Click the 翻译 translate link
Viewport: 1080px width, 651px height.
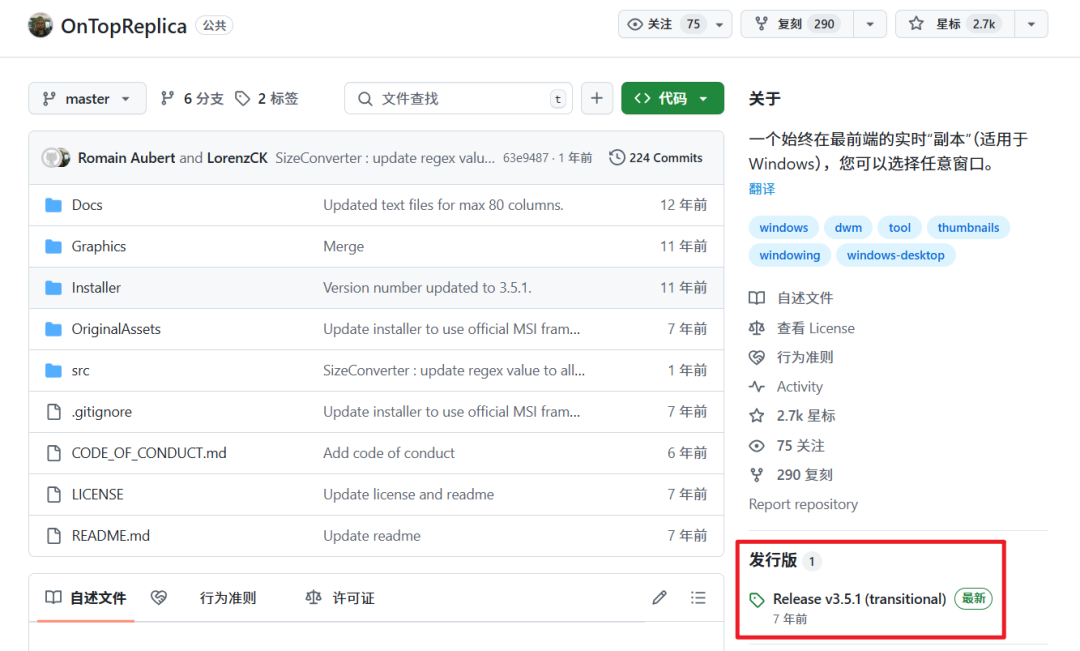click(762, 189)
